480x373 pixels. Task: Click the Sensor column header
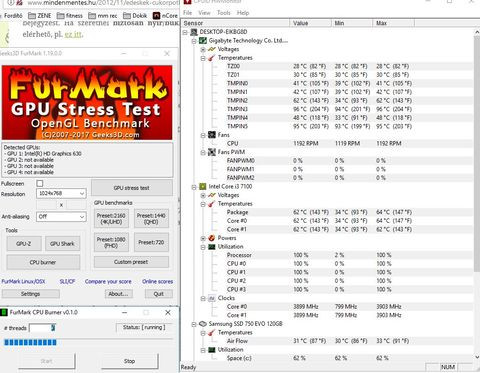[236, 23]
